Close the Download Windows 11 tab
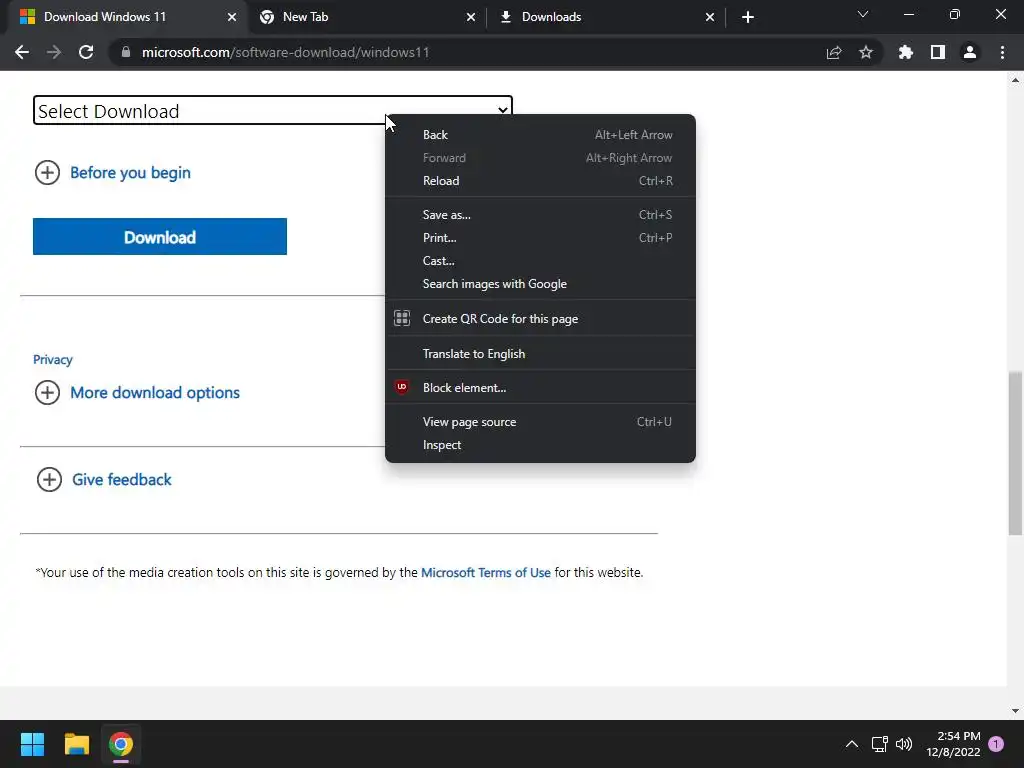 [x=232, y=17]
